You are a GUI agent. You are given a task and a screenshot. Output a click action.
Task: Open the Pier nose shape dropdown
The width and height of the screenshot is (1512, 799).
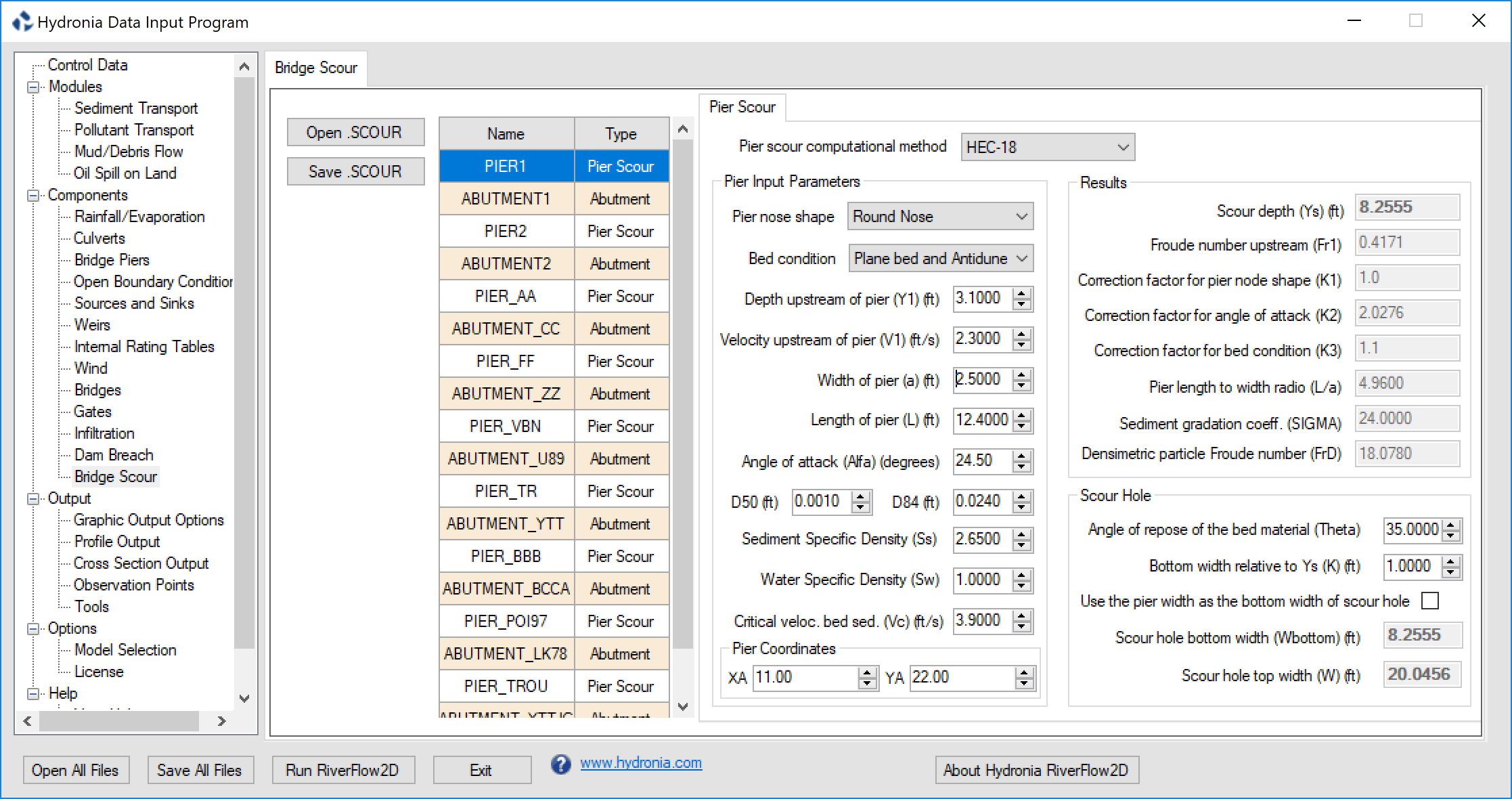pyautogui.click(x=940, y=217)
